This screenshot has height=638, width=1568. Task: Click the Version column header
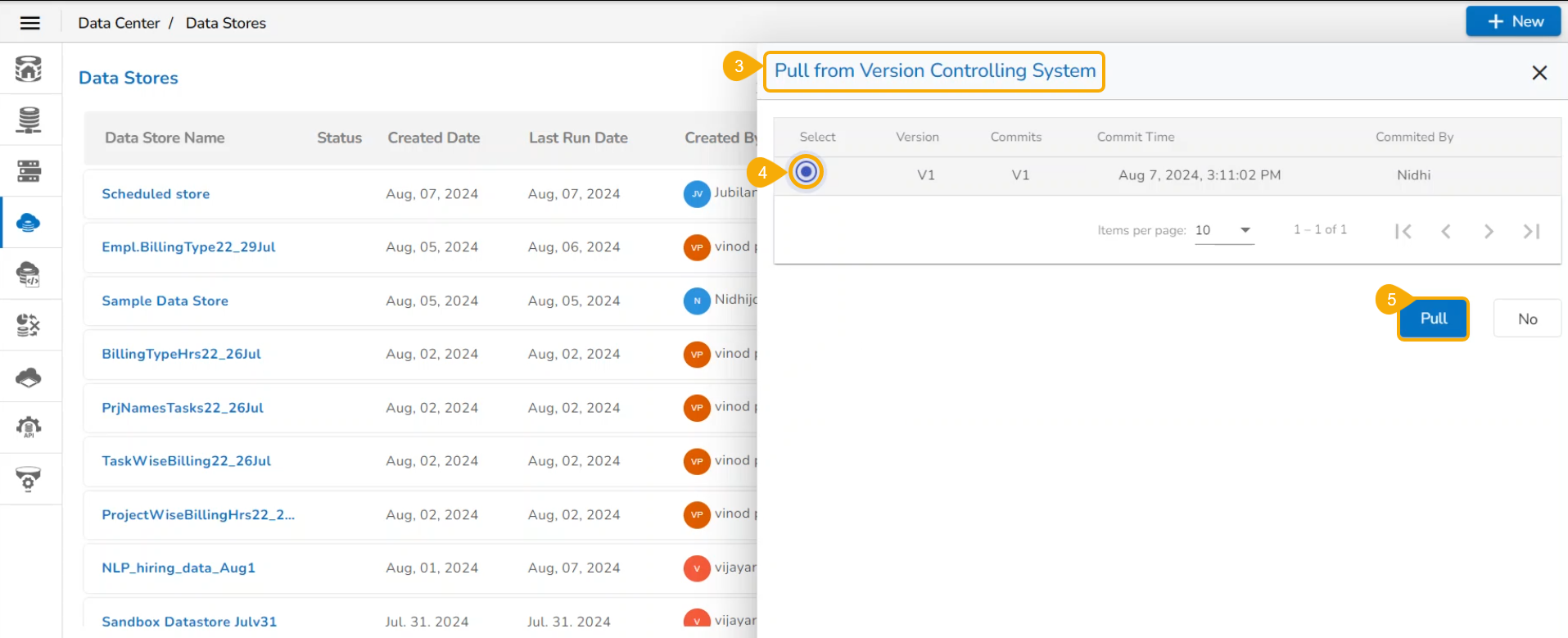[917, 137]
